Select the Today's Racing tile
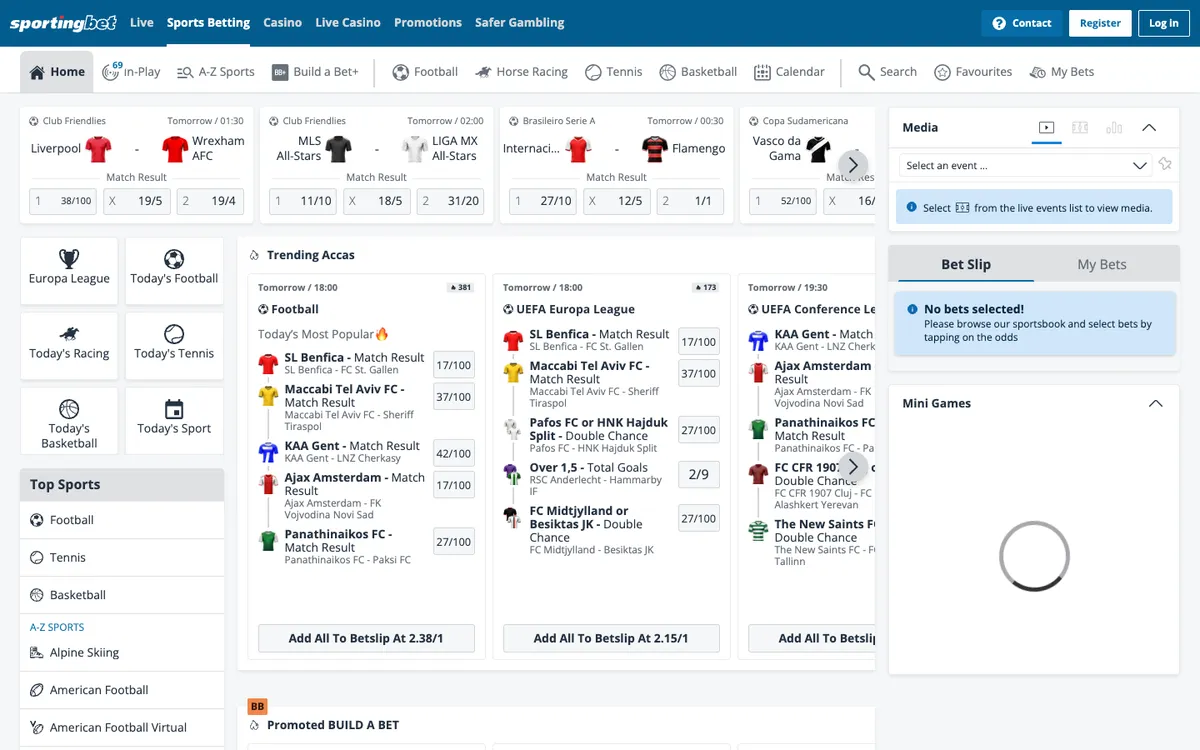The image size is (1200, 750). point(69,346)
